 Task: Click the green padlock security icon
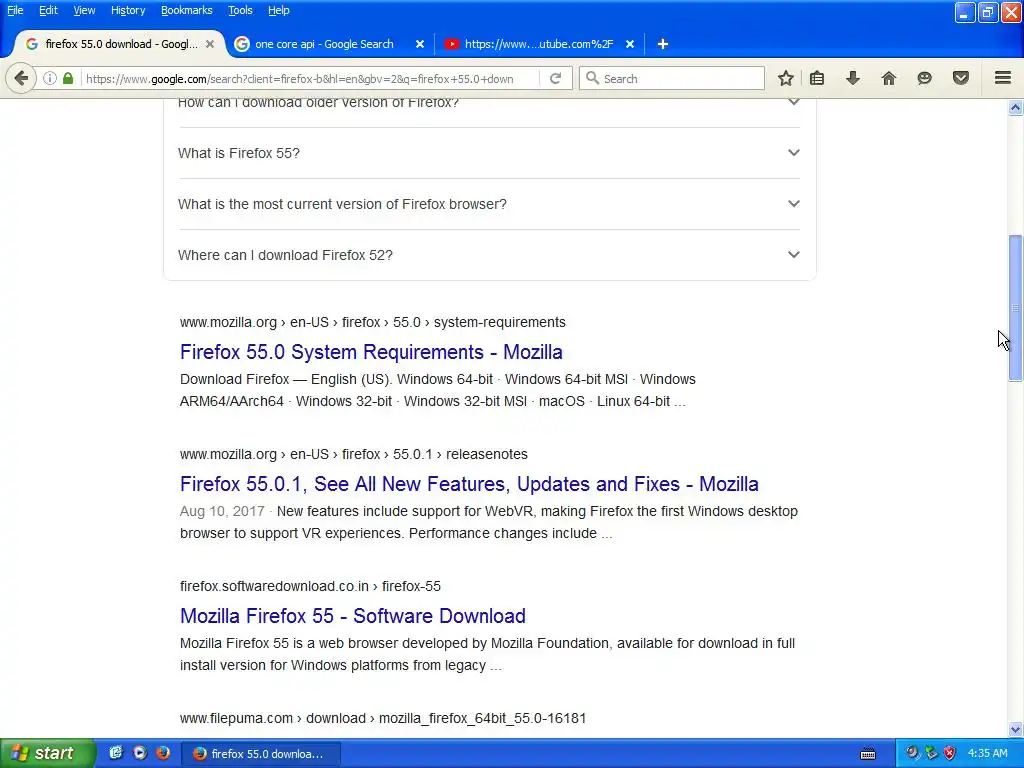[68, 78]
